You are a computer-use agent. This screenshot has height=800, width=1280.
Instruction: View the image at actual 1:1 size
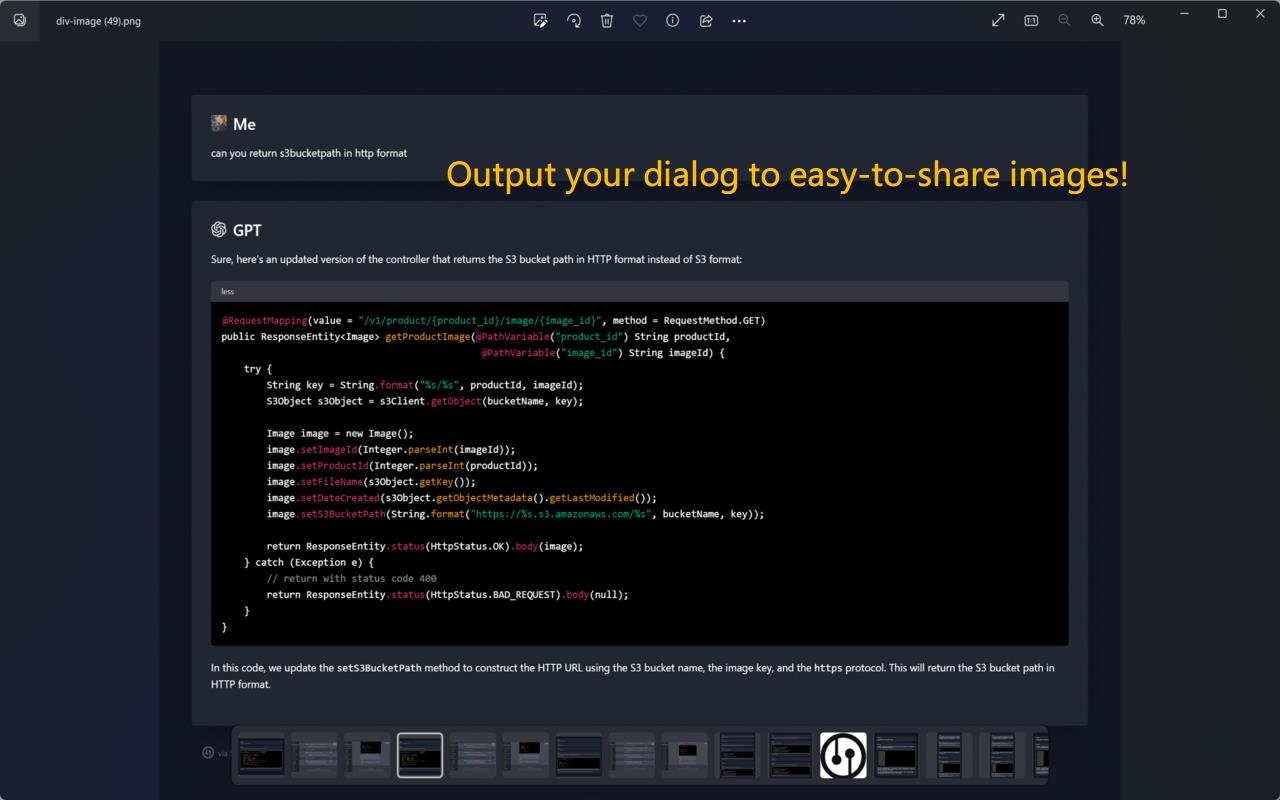[x=1031, y=20]
